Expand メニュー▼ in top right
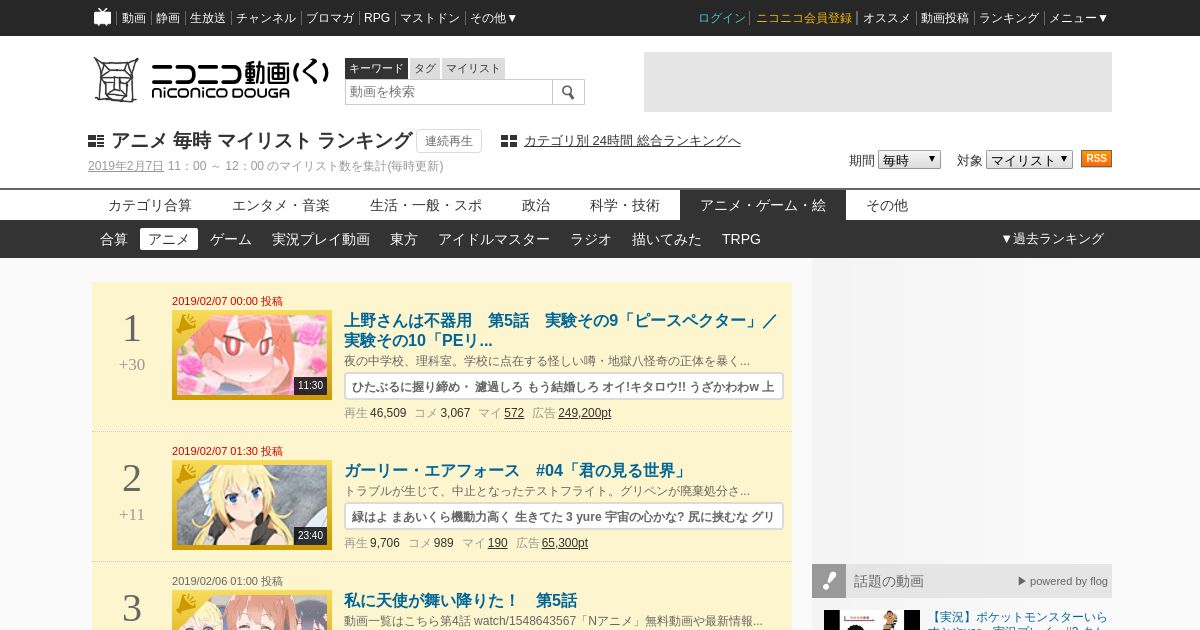Viewport: 1200px width, 630px height. [1078, 18]
